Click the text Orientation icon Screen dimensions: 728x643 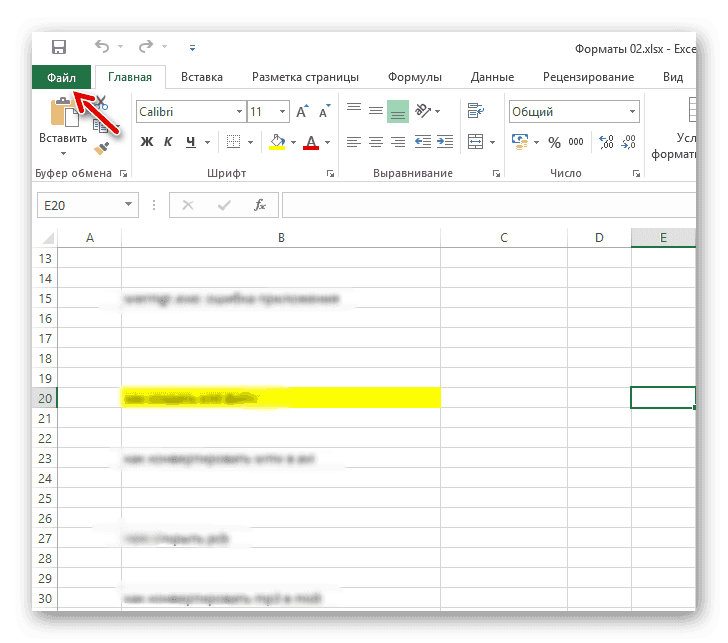[x=422, y=110]
